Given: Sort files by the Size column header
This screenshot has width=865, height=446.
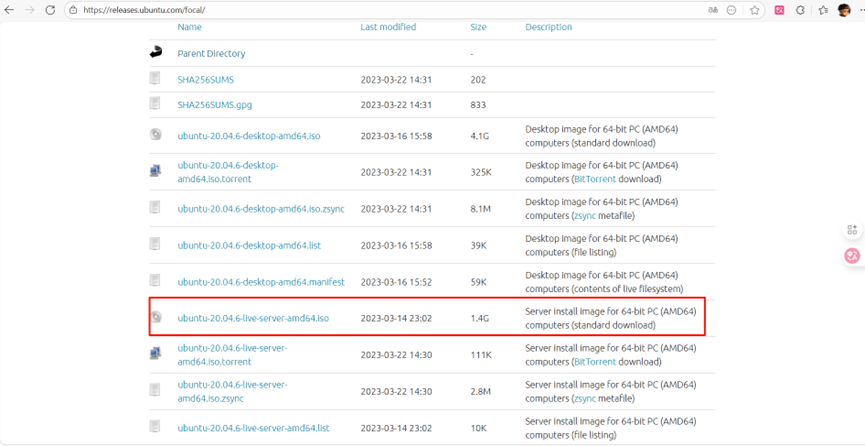Looking at the screenshot, I should tap(478, 27).
